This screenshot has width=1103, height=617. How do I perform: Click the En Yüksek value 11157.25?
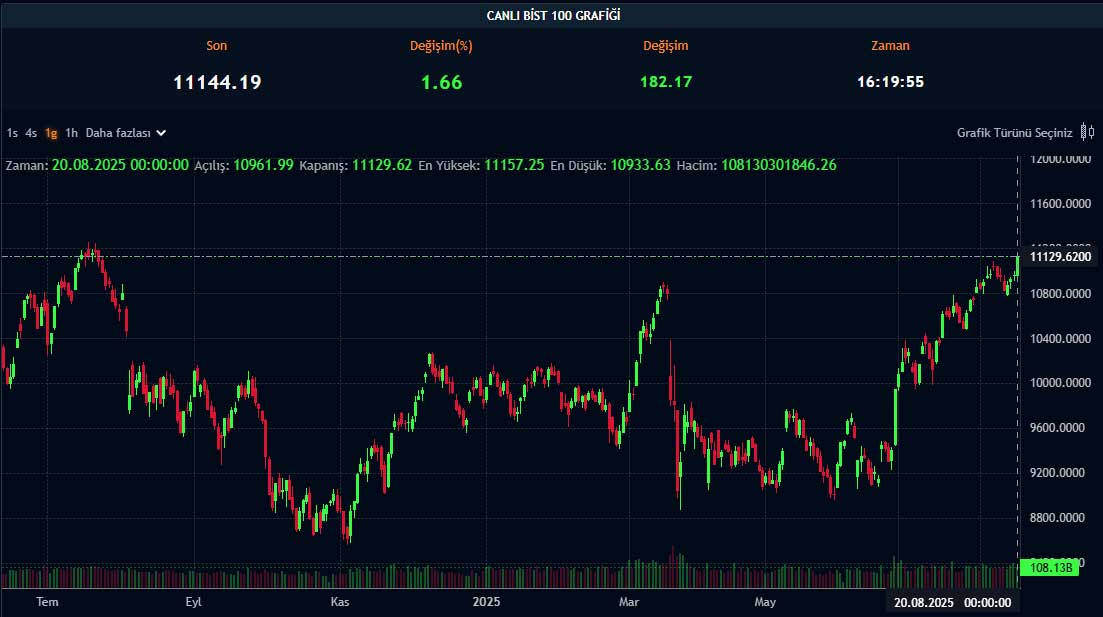(514, 165)
